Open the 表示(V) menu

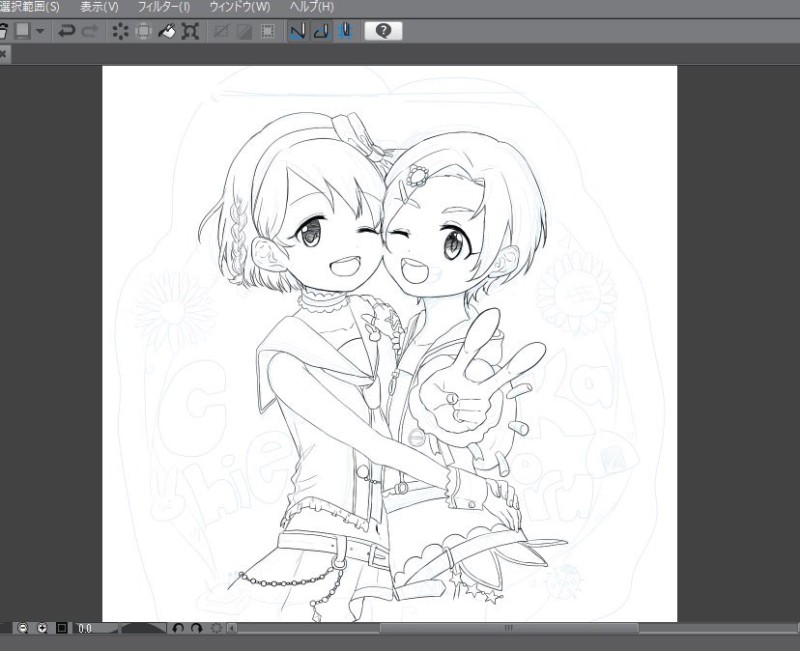click(99, 7)
